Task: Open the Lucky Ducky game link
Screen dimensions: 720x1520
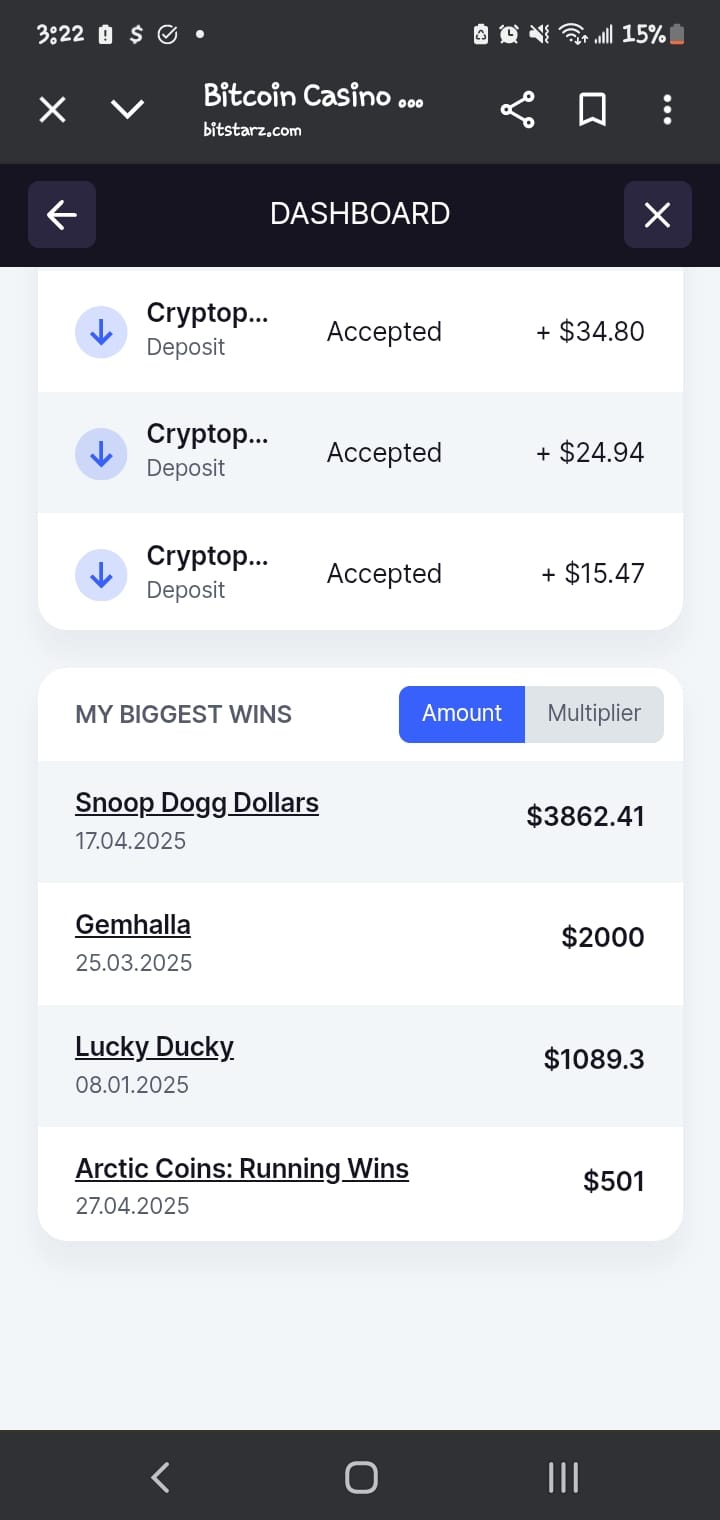Action: click(x=154, y=1047)
